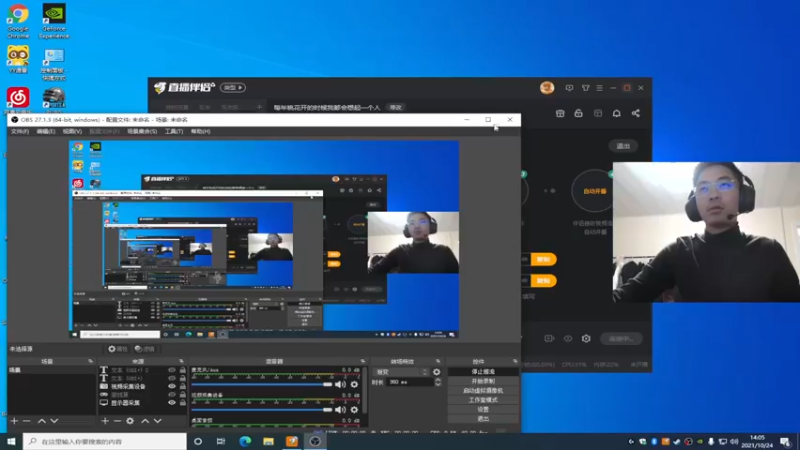
Task: Open the 文件(F) menu in OBS
Action: [20, 131]
